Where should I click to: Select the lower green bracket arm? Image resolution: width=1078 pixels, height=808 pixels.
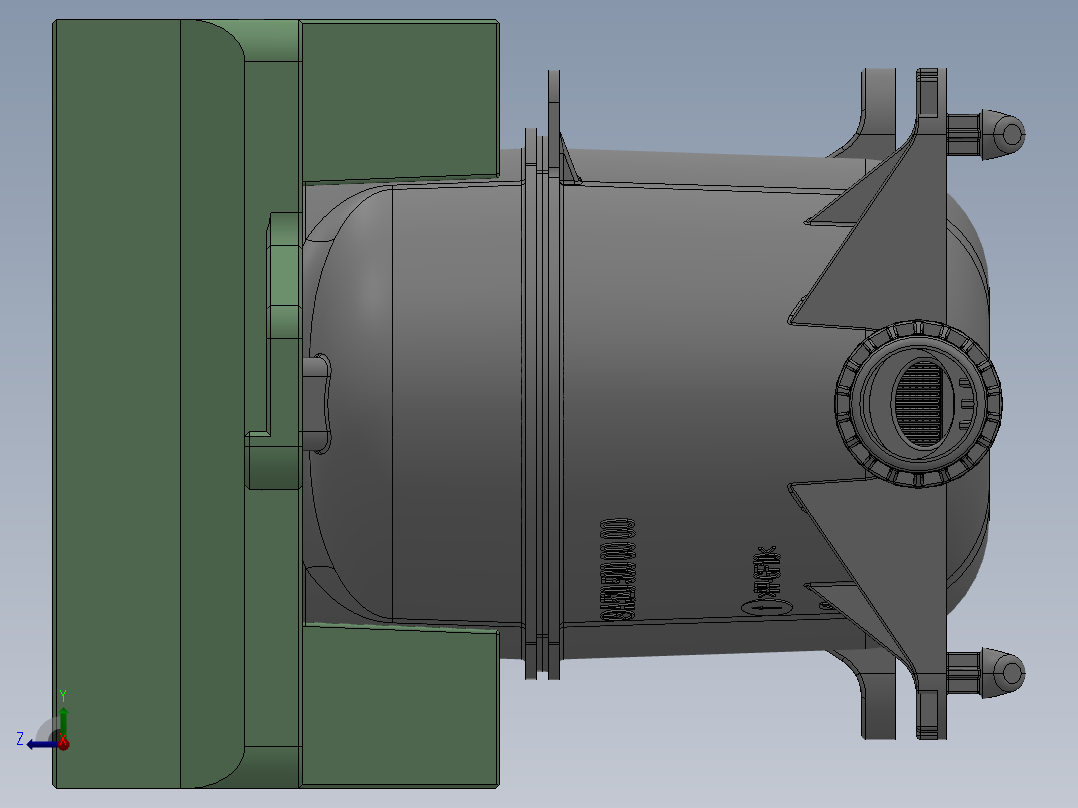(x=400, y=706)
